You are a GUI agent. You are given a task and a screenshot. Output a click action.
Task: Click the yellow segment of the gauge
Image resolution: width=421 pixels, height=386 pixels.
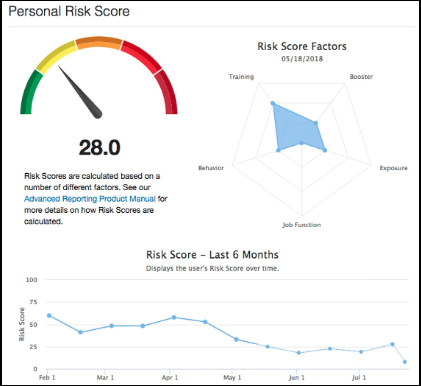point(56,57)
